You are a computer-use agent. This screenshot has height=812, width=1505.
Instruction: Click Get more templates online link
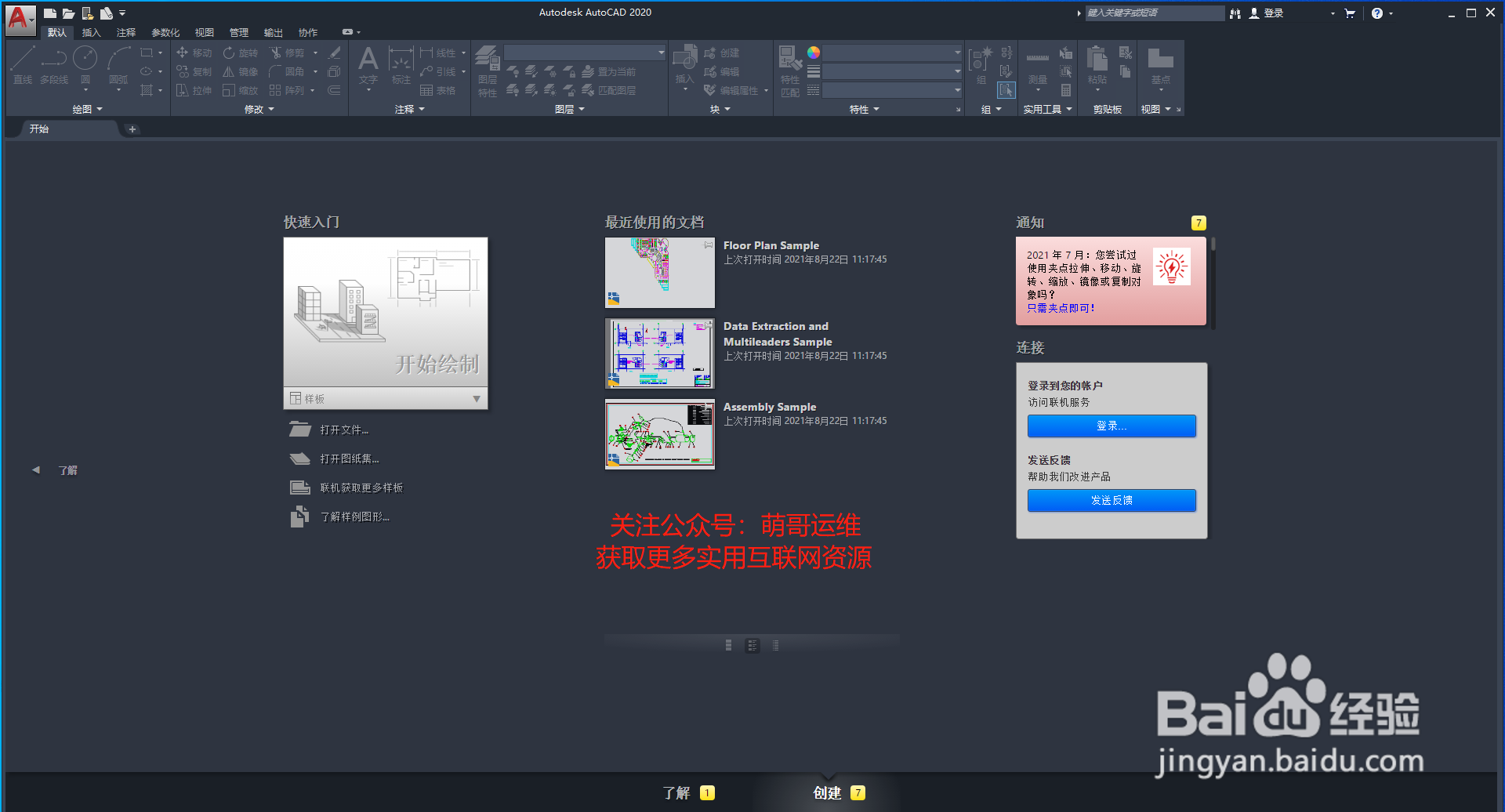coord(361,488)
